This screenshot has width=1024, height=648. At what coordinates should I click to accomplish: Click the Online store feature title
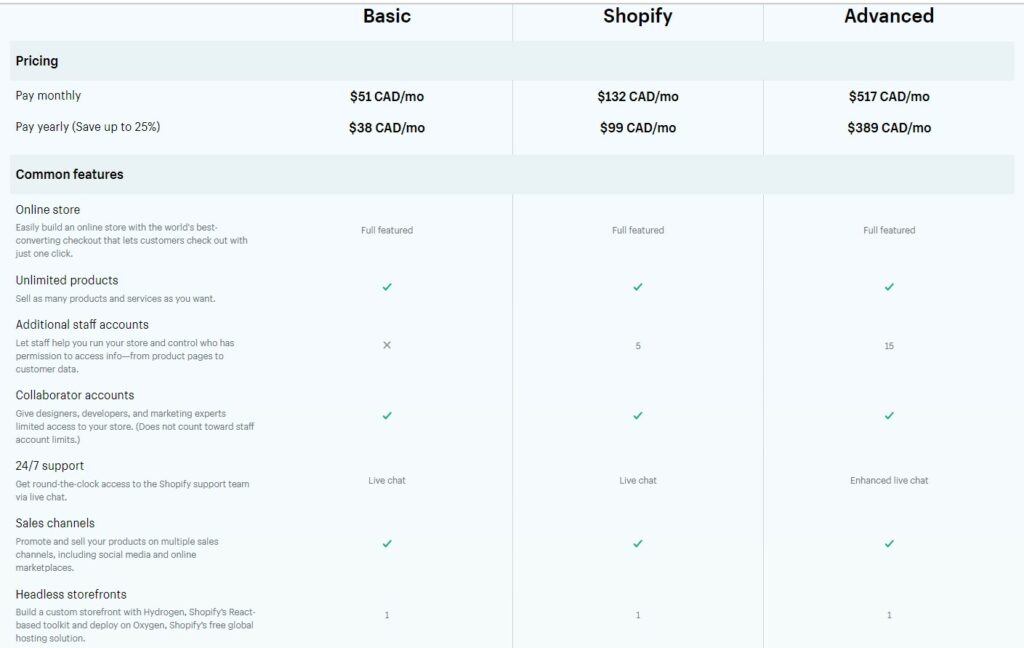[x=48, y=210]
